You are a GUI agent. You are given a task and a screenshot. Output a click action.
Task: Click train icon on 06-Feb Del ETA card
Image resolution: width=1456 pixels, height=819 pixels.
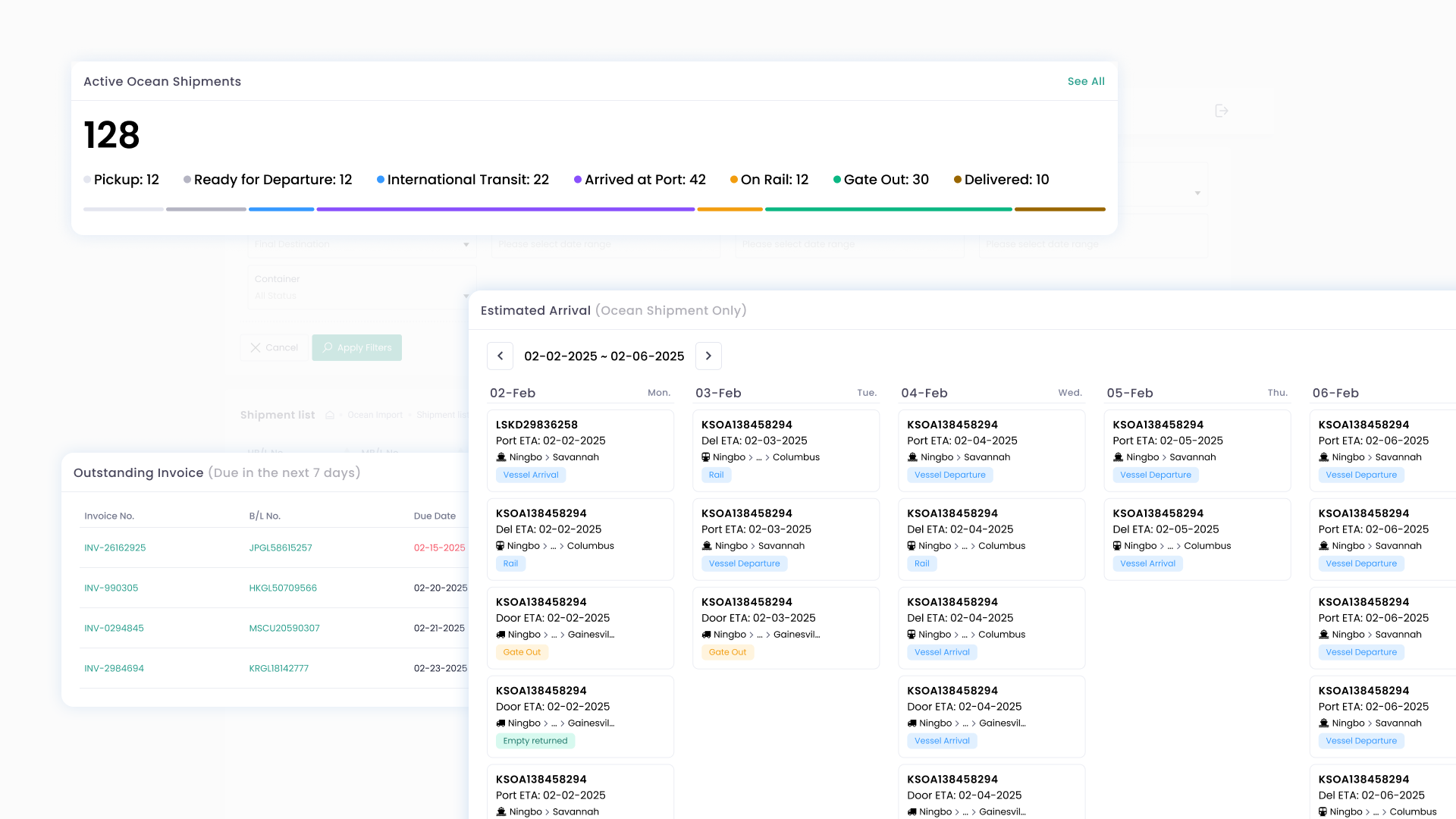(x=1323, y=812)
